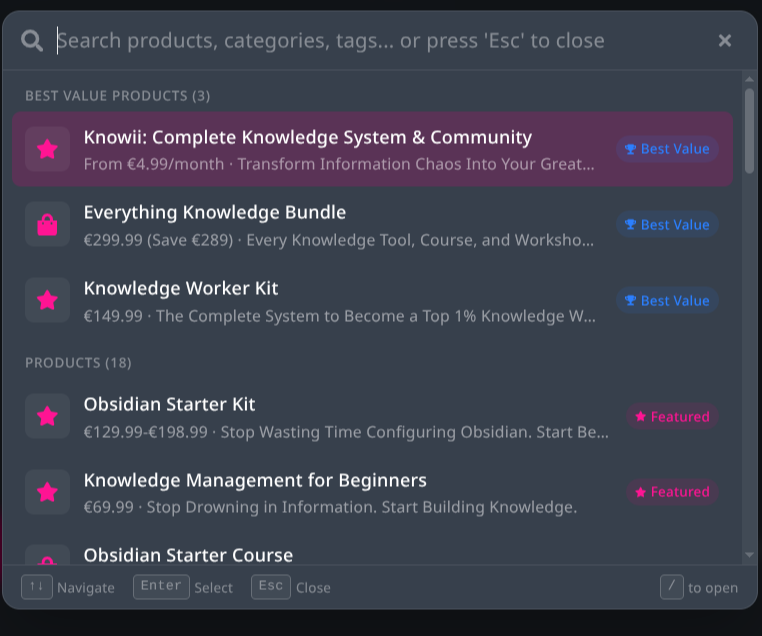Open the Knowledge Worker Kit result

[181, 289]
